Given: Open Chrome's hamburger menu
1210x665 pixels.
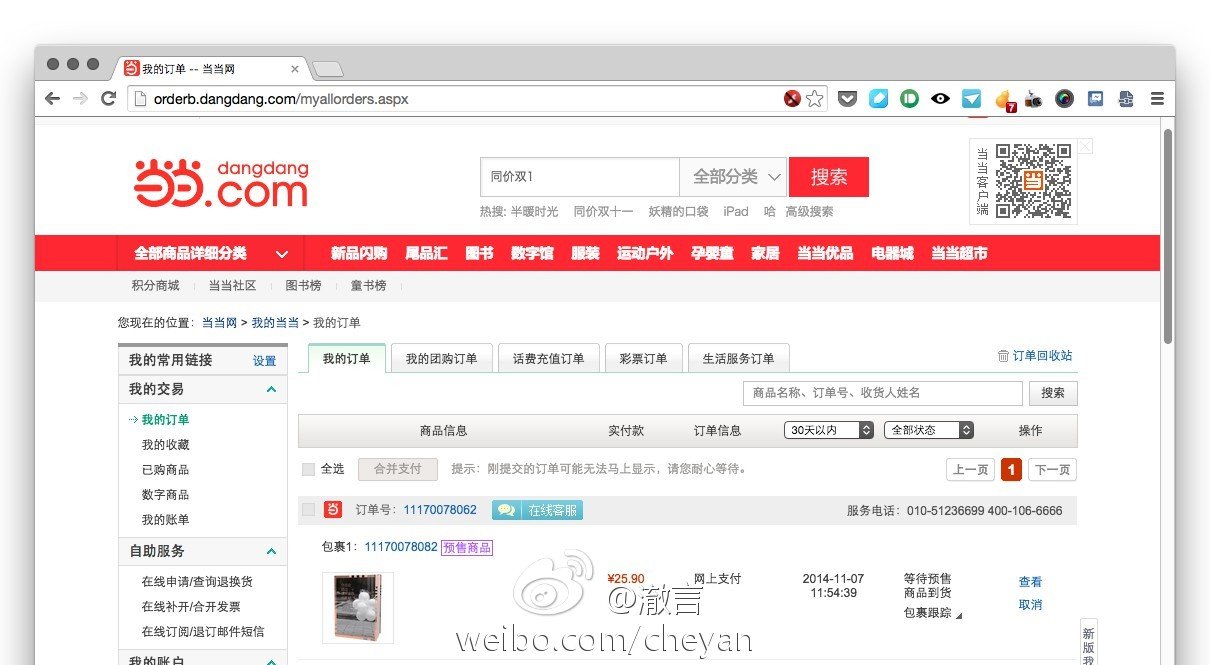Looking at the screenshot, I should [1157, 98].
